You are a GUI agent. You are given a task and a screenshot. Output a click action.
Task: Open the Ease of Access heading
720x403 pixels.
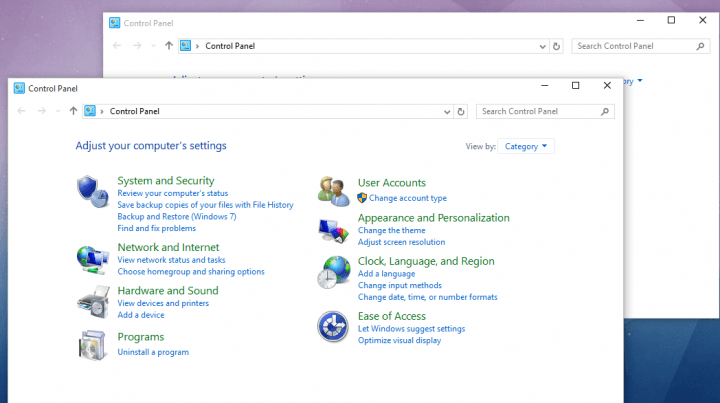392,316
